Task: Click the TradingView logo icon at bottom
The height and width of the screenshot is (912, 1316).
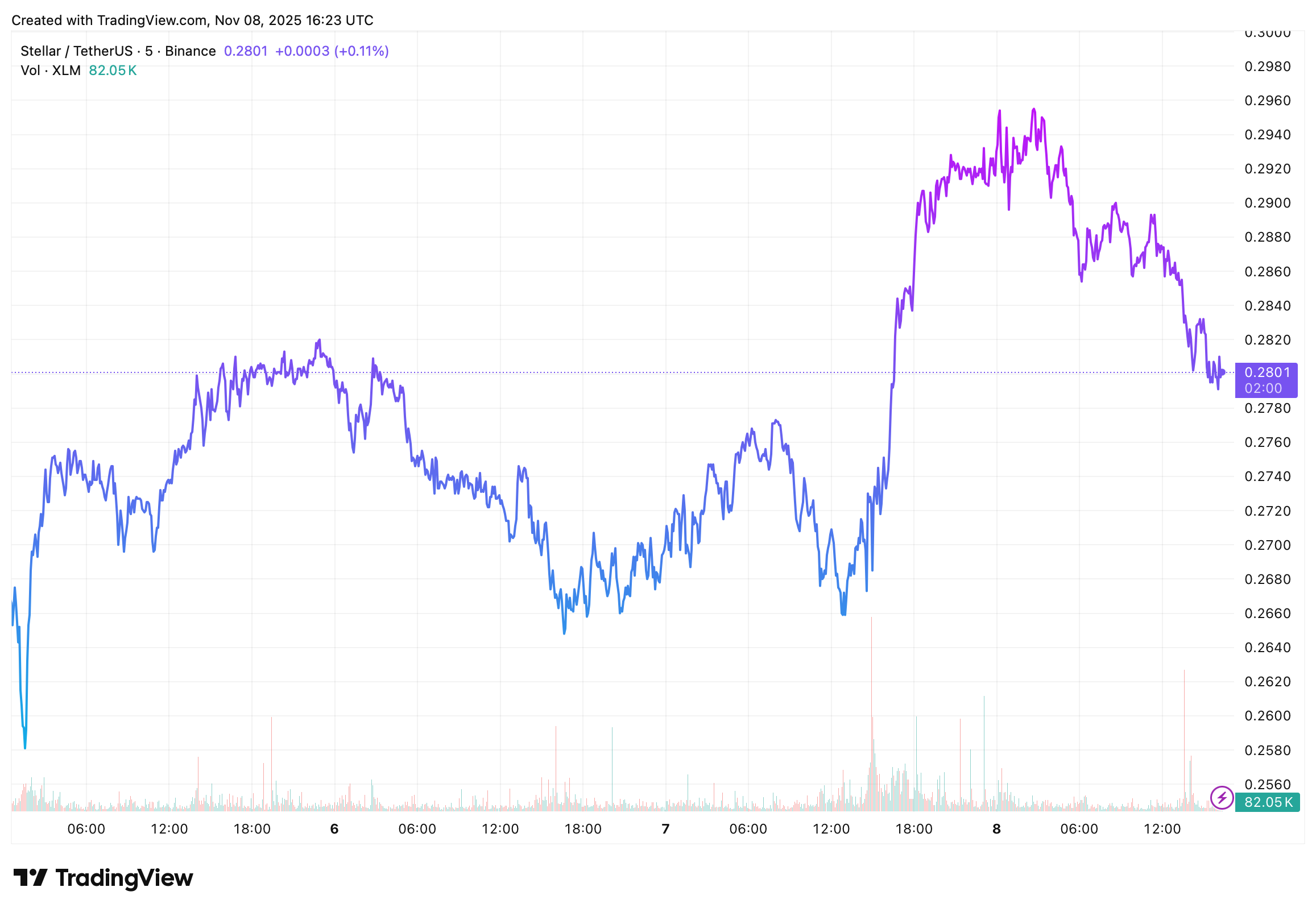Action: pos(30,877)
